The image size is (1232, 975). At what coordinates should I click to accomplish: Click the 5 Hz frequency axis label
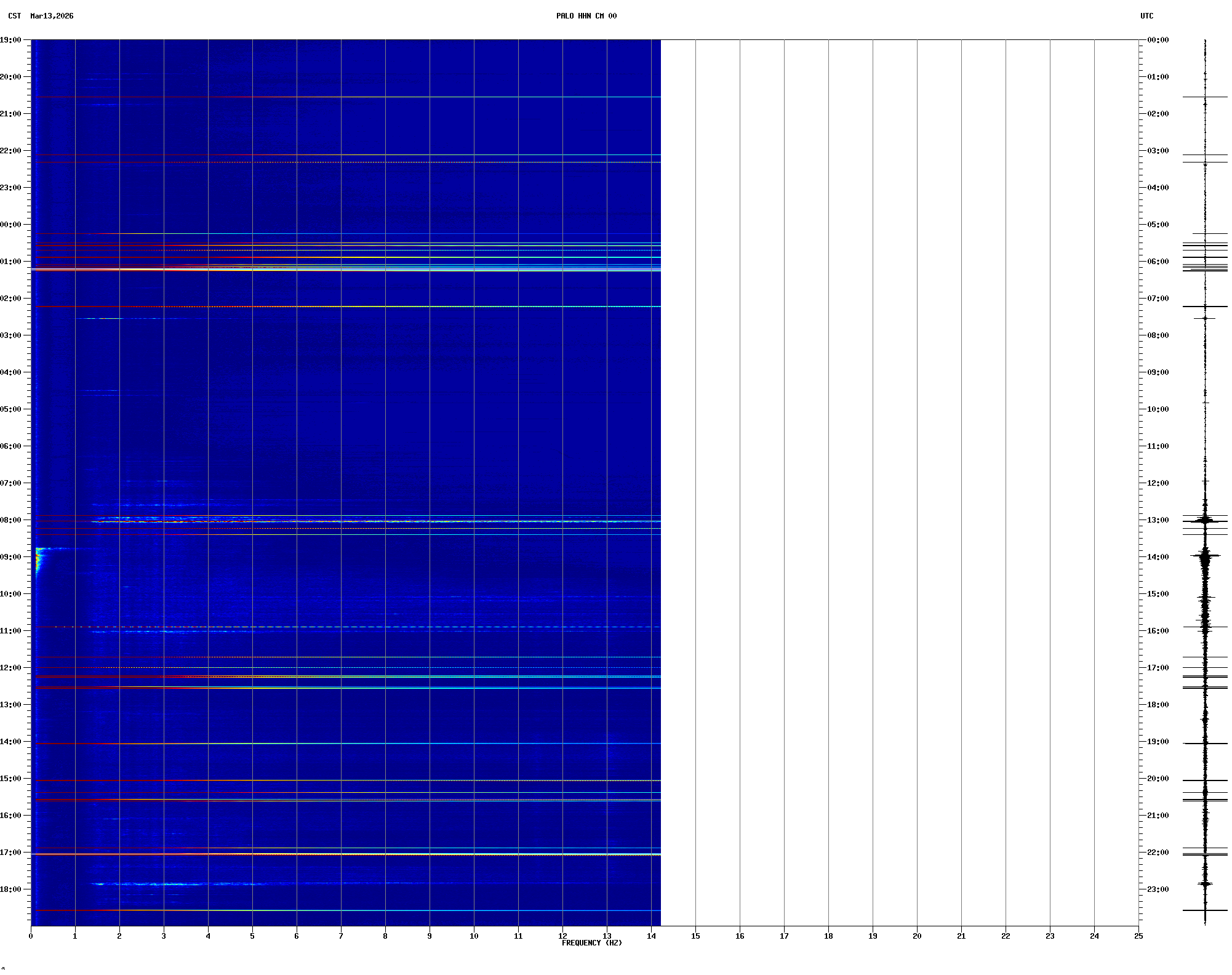click(x=252, y=936)
